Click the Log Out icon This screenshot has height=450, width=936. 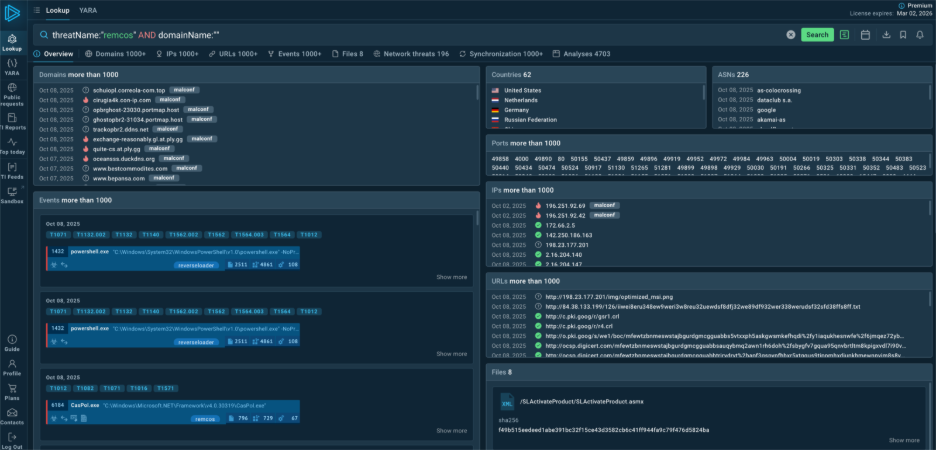click(12, 437)
